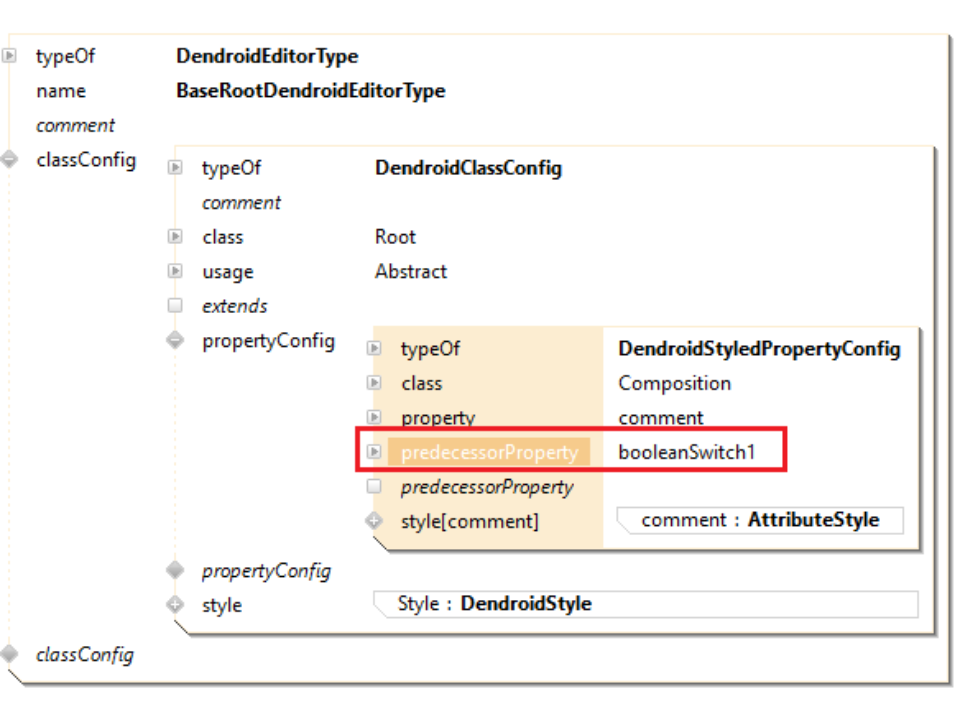The image size is (960, 720).
Task: Expand the class Composition row arrow
Action: pyautogui.click(x=374, y=383)
